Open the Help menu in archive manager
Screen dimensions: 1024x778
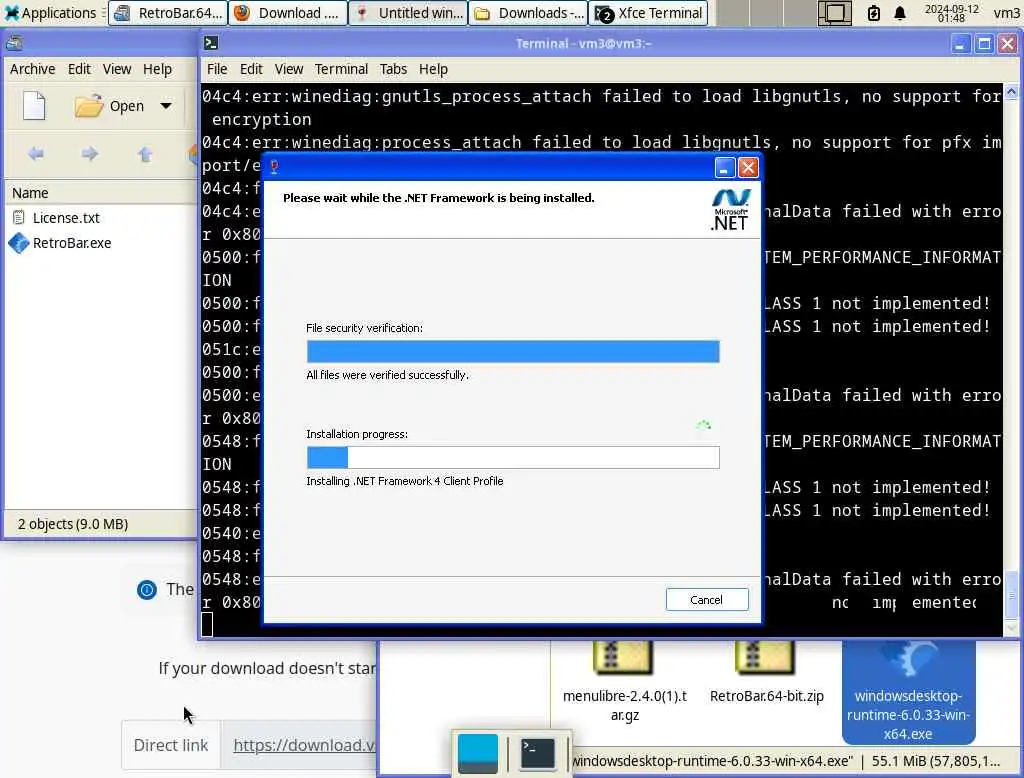click(x=157, y=69)
